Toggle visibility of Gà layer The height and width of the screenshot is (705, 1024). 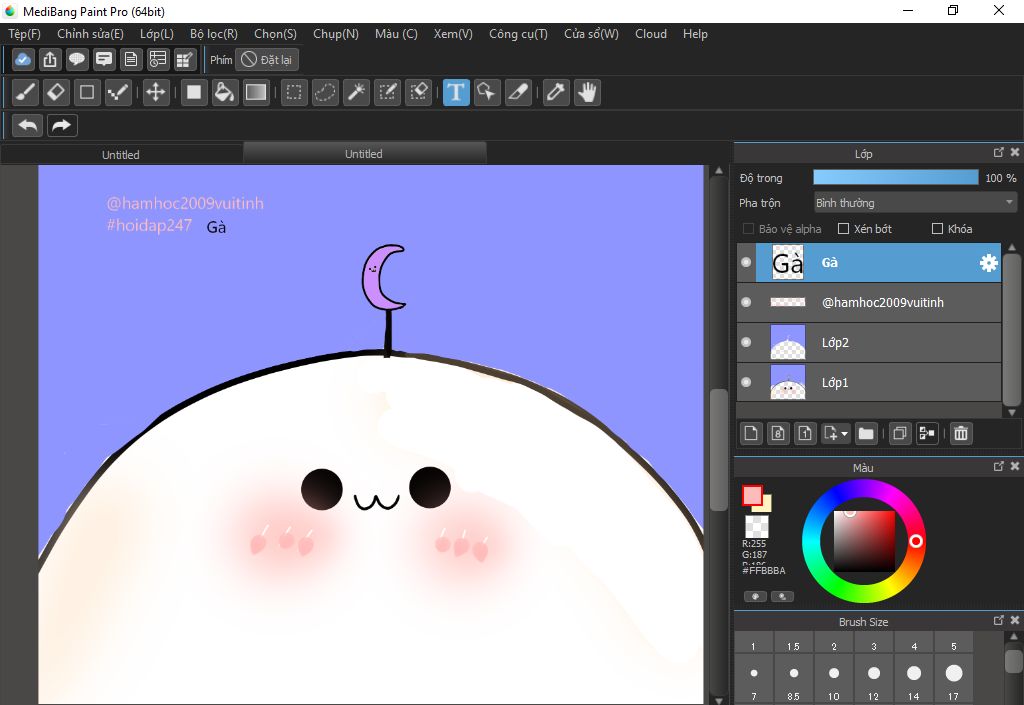tap(746, 262)
